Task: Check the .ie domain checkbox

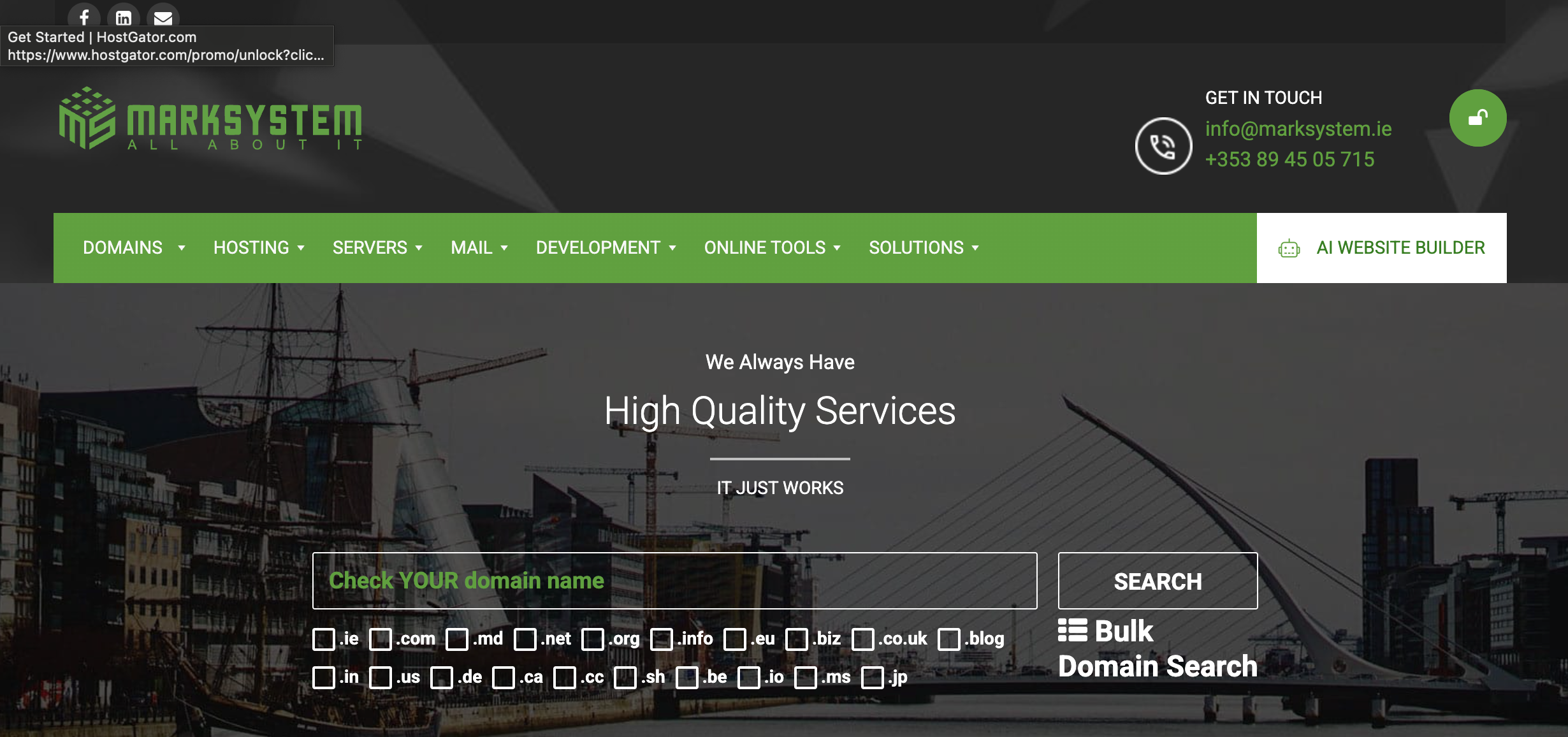Action: (324, 639)
